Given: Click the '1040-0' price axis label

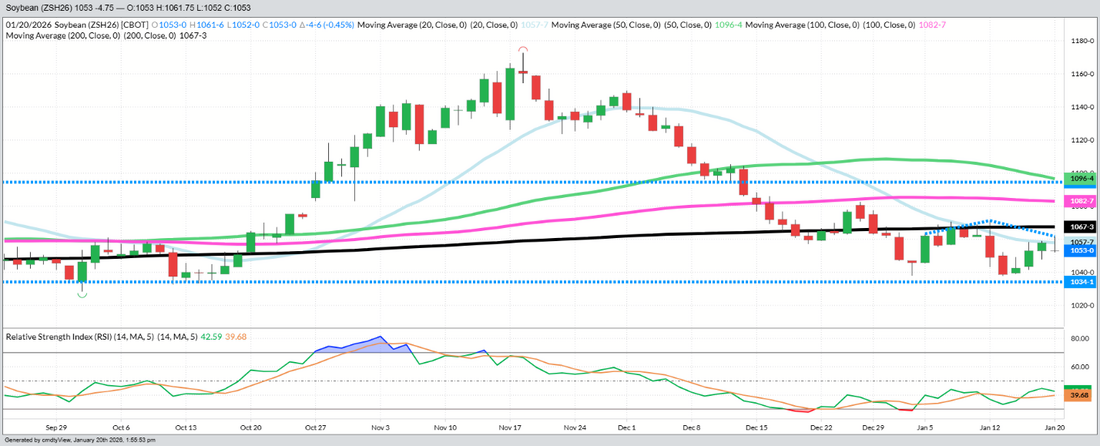Looking at the screenshot, I should coord(1082,273).
